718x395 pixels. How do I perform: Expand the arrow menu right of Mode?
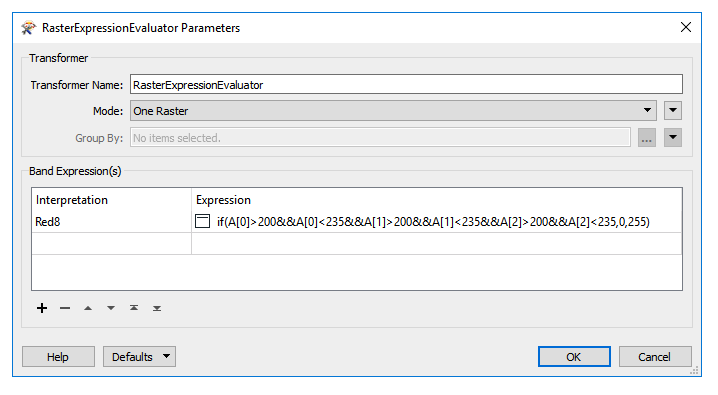673,110
